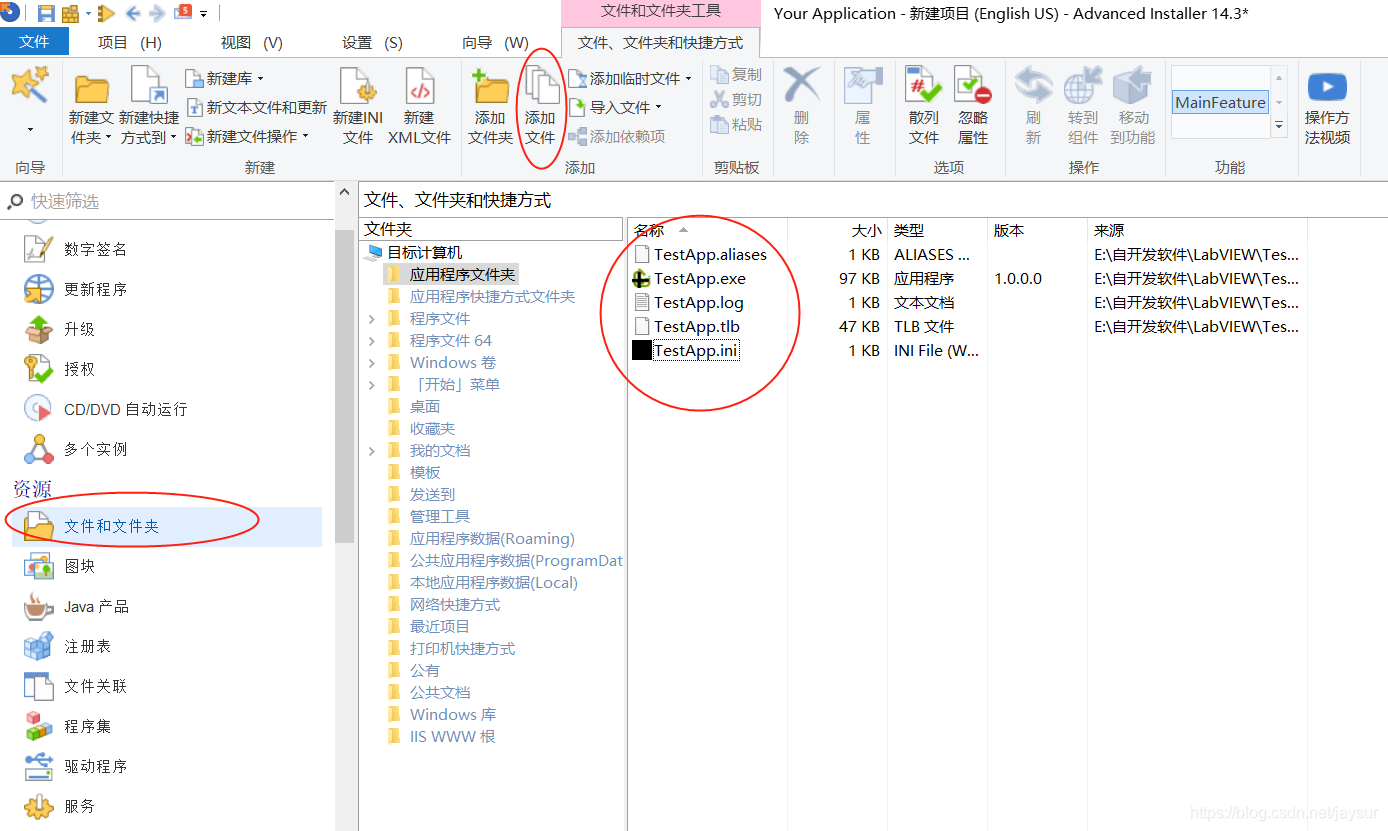
Task: Open the New Library (新建库) dropdown
Action: (225, 78)
